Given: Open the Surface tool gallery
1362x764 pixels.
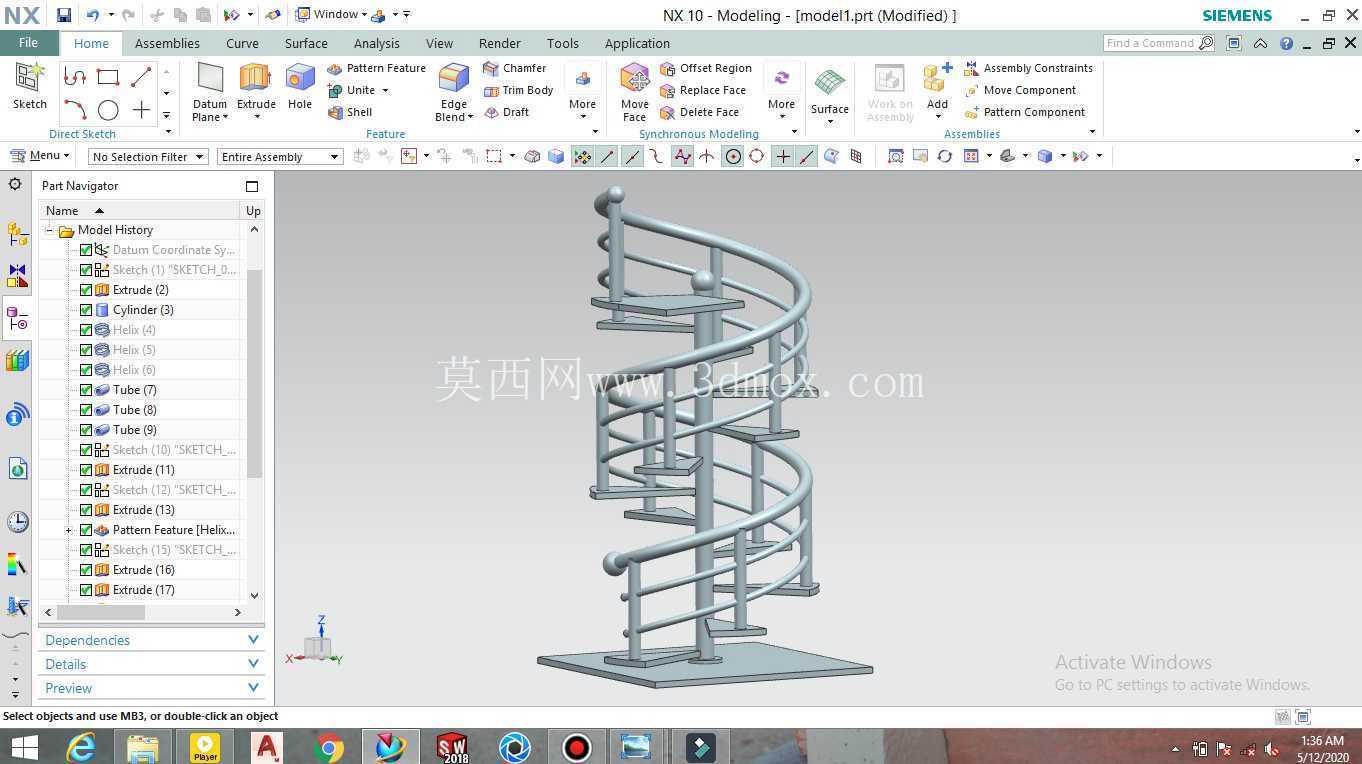Looking at the screenshot, I should [x=830, y=96].
